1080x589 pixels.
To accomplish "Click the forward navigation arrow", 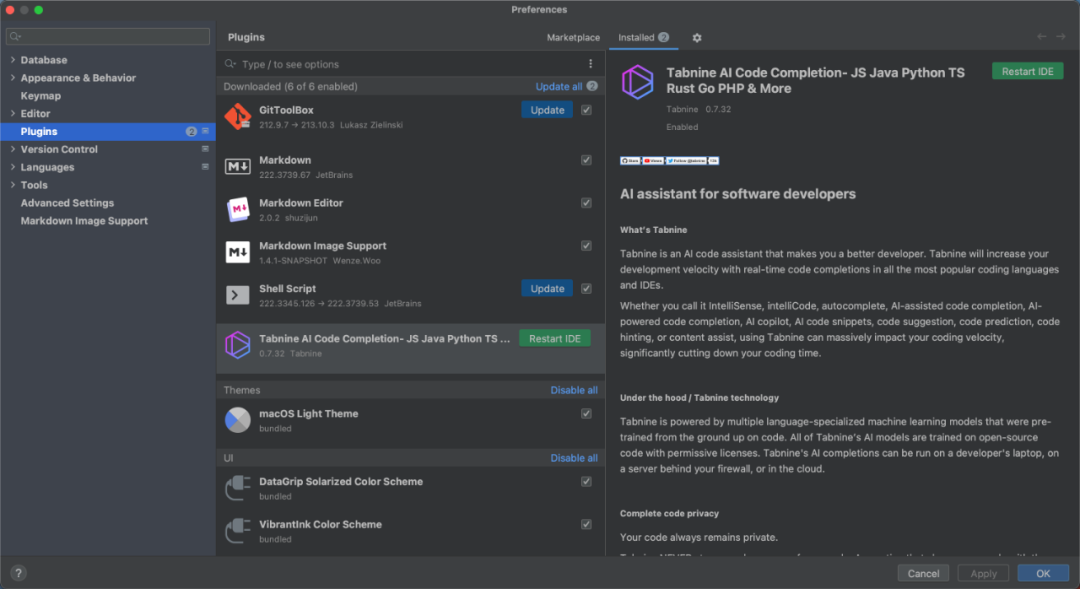I will [x=1061, y=37].
